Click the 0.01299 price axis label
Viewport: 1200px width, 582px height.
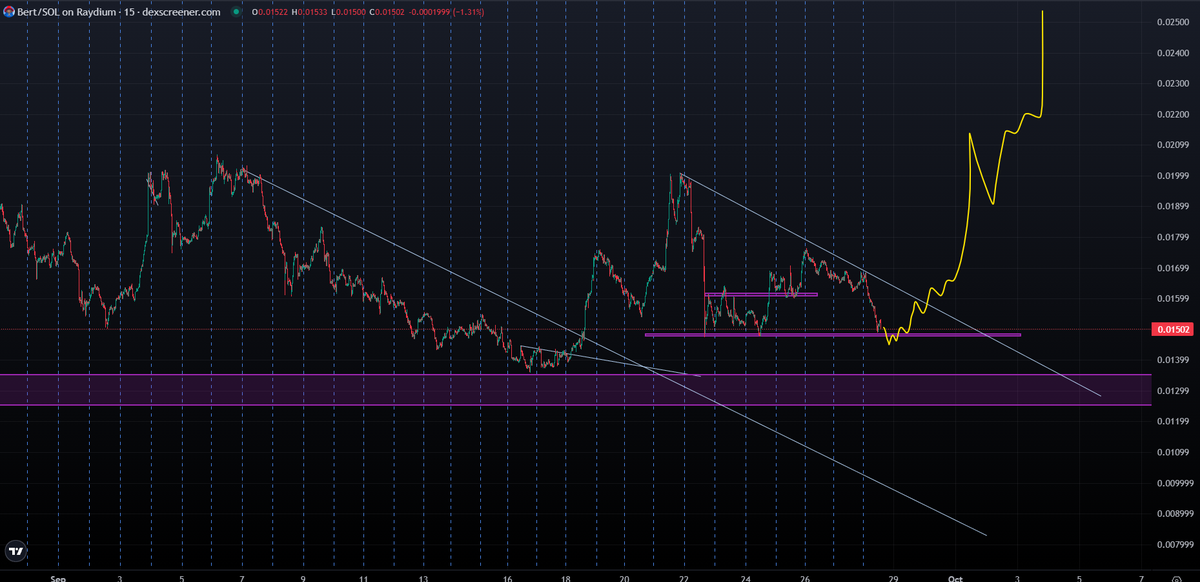1173,391
